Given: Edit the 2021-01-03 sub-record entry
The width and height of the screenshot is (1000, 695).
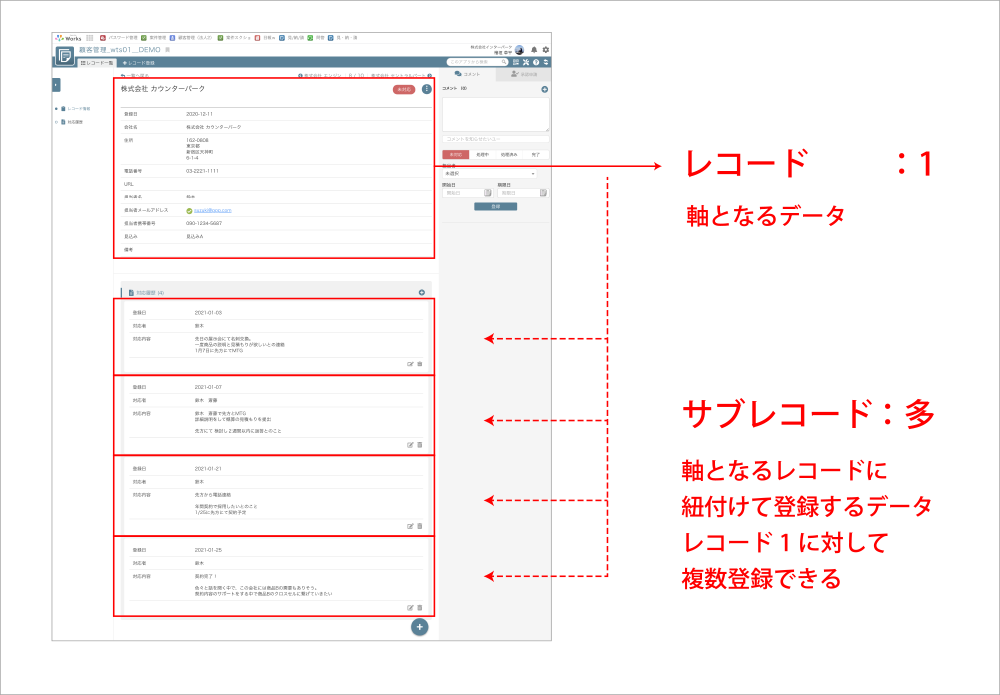Looking at the screenshot, I should (410, 363).
